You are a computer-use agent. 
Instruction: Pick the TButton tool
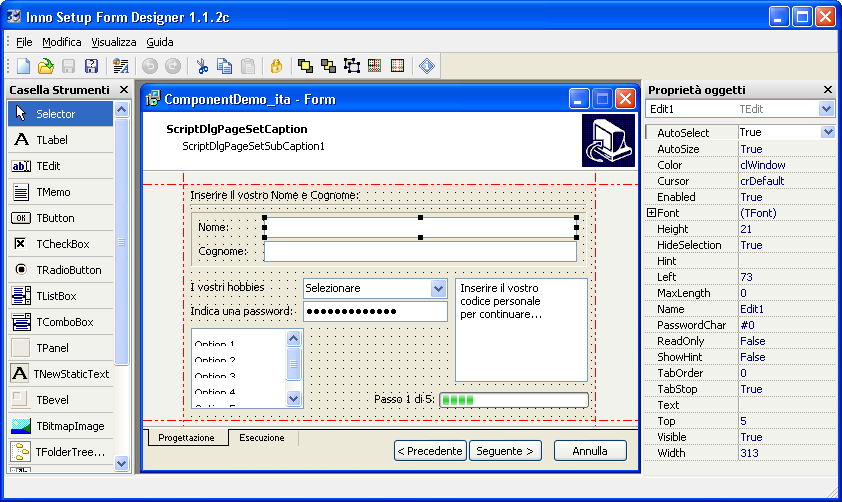pos(61,218)
